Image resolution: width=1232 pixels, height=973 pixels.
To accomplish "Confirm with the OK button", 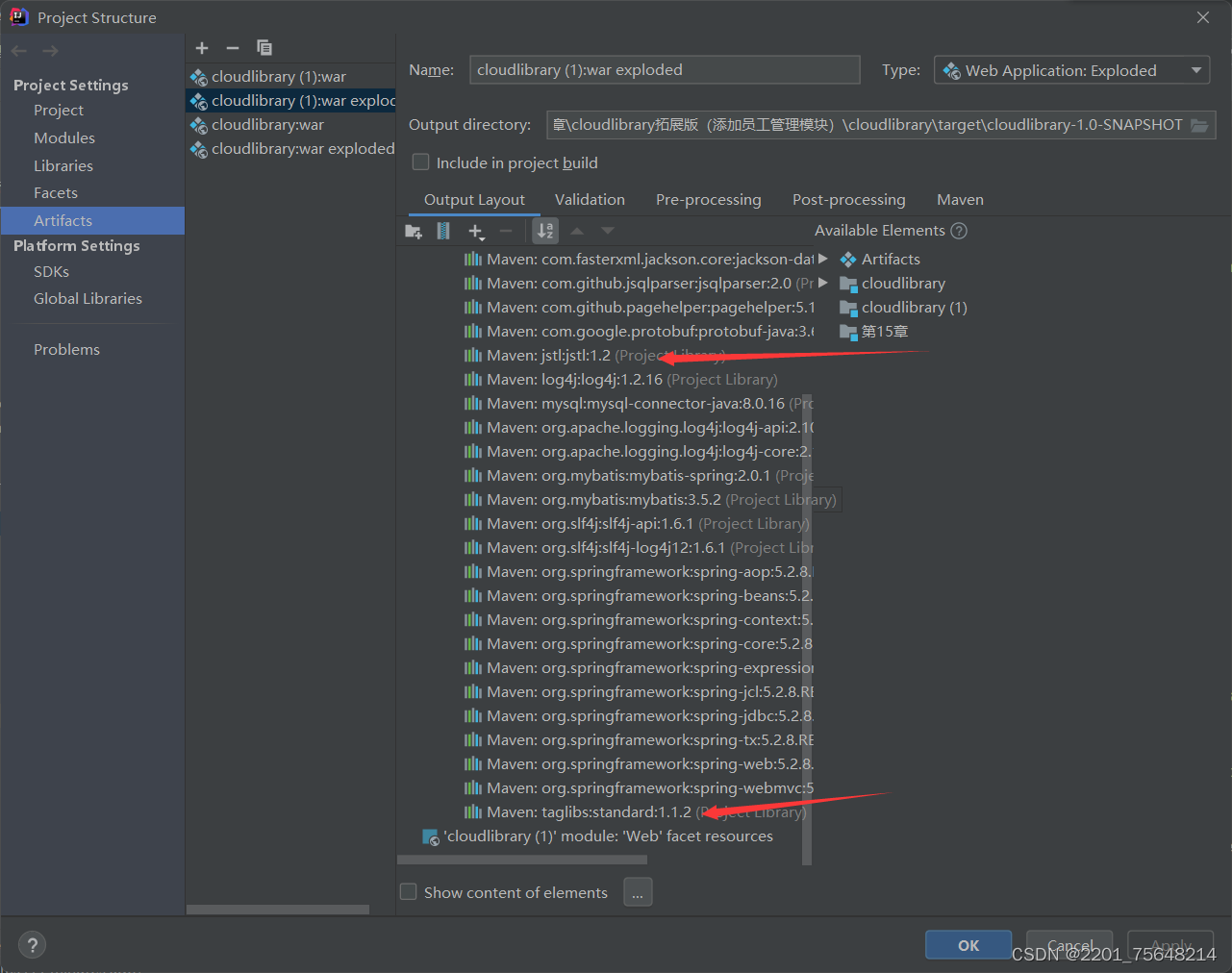I will (968, 945).
